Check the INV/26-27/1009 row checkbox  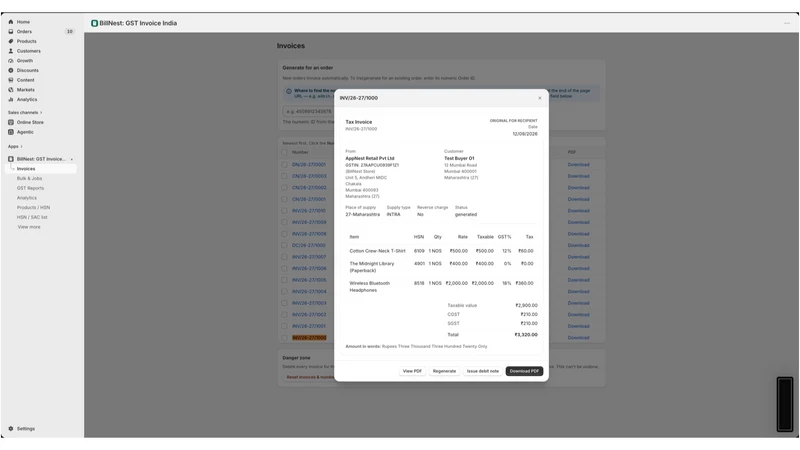[x=285, y=222]
